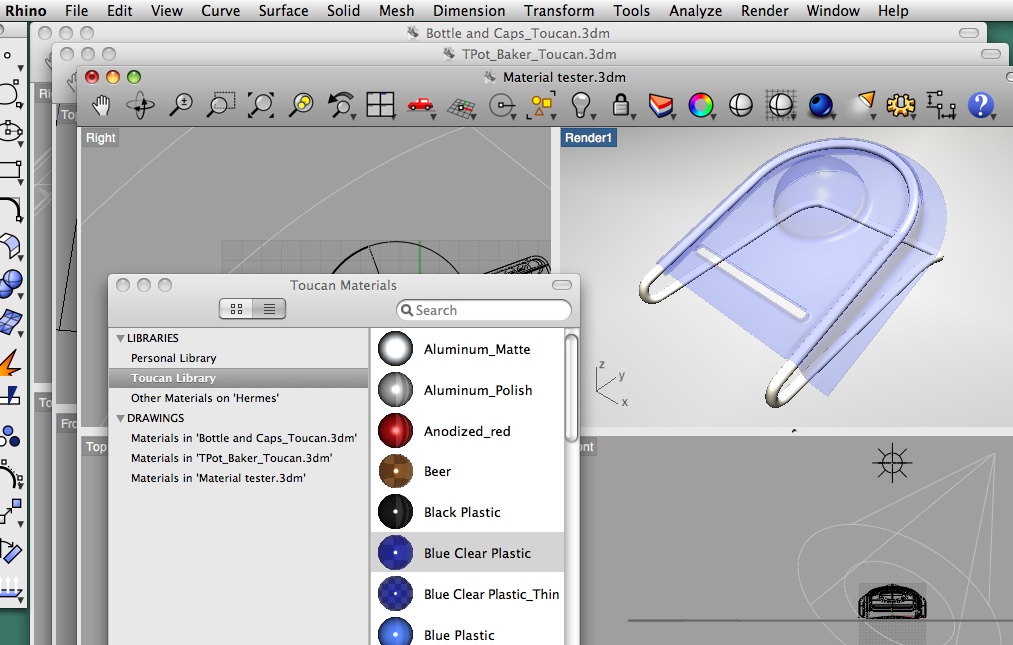Collapse the LIBRARIES section
Image resolution: width=1013 pixels, height=645 pixels.
click(x=121, y=338)
